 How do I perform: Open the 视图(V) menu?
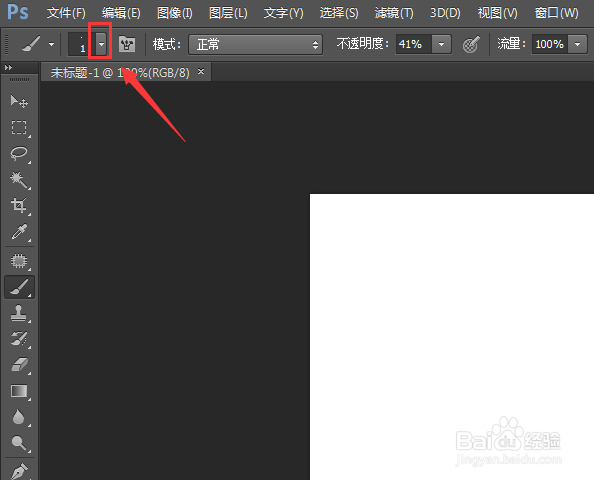point(497,13)
